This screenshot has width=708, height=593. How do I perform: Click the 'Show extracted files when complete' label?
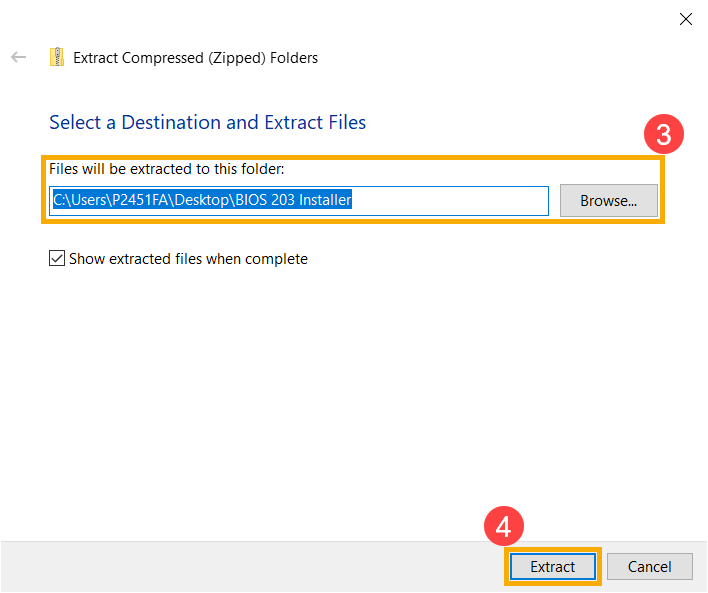(188, 259)
